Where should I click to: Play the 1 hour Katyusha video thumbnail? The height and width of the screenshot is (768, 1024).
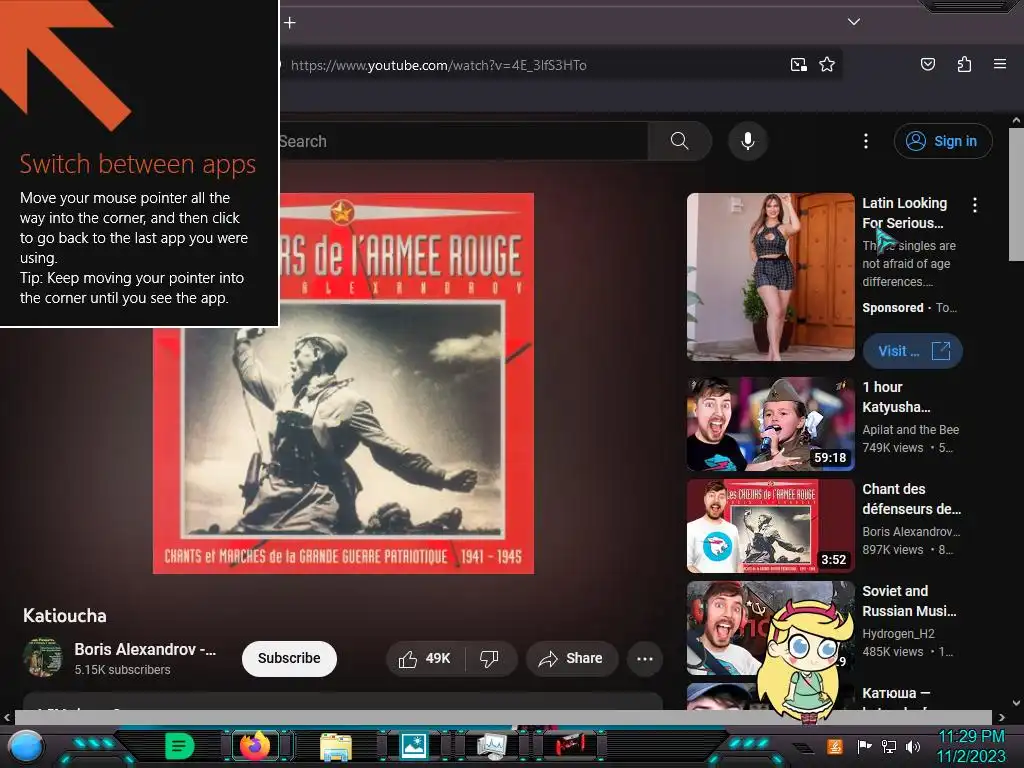(x=771, y=424)
